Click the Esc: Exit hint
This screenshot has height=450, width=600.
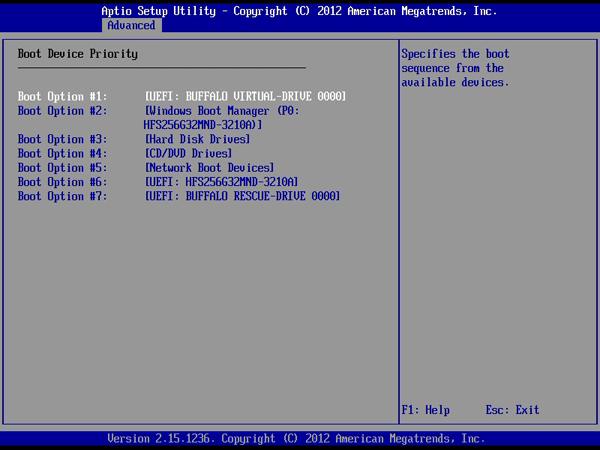click(x=512, y=410)
